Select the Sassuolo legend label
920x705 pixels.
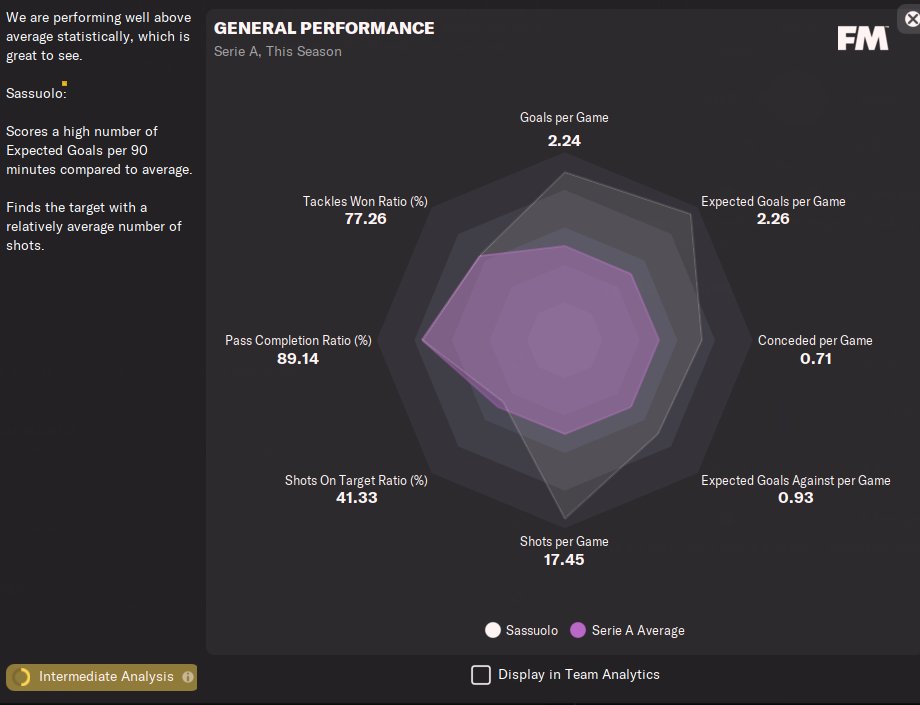pos(532,631)
